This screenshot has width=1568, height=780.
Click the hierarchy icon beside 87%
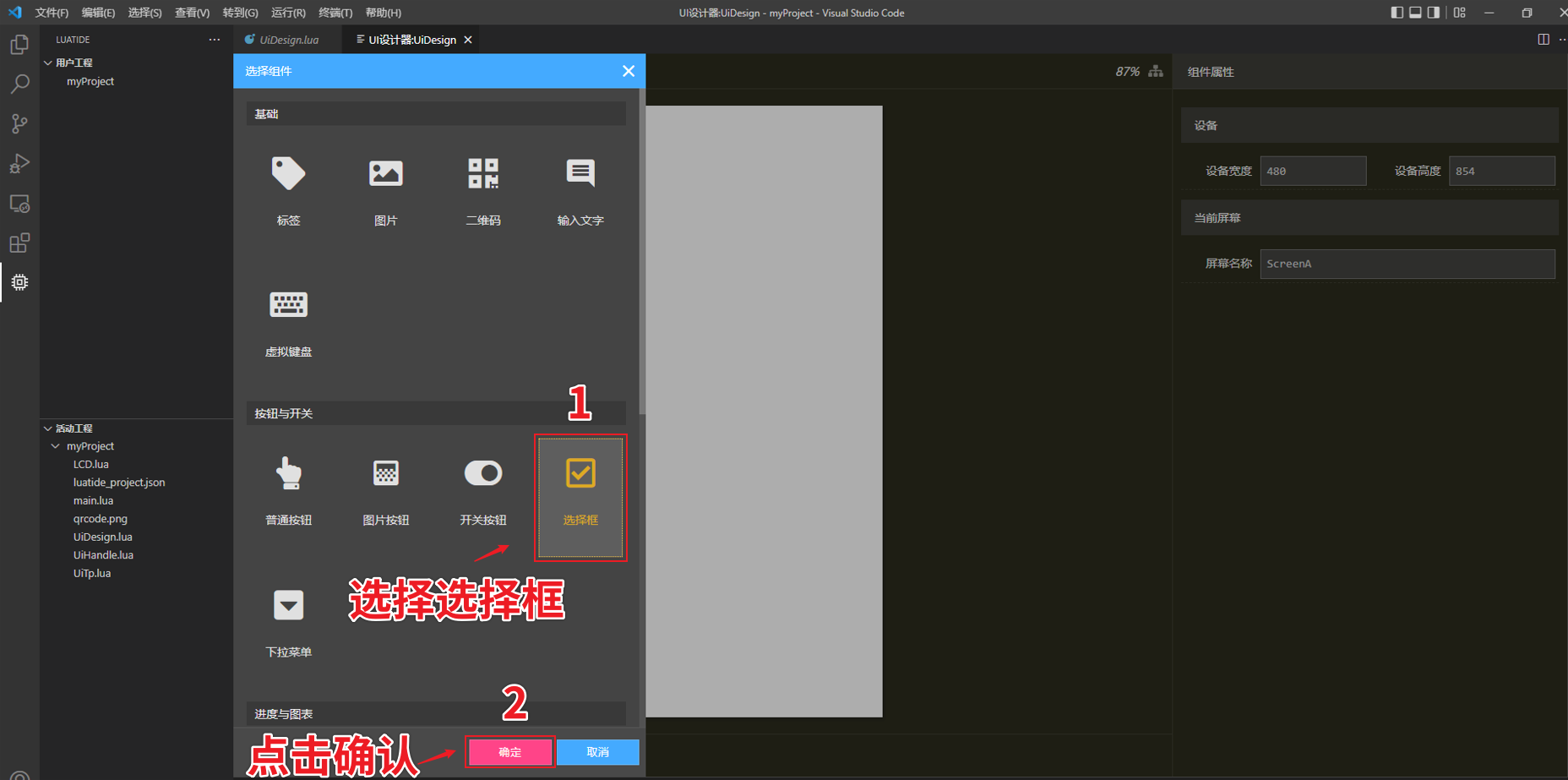pos(1156,72)
